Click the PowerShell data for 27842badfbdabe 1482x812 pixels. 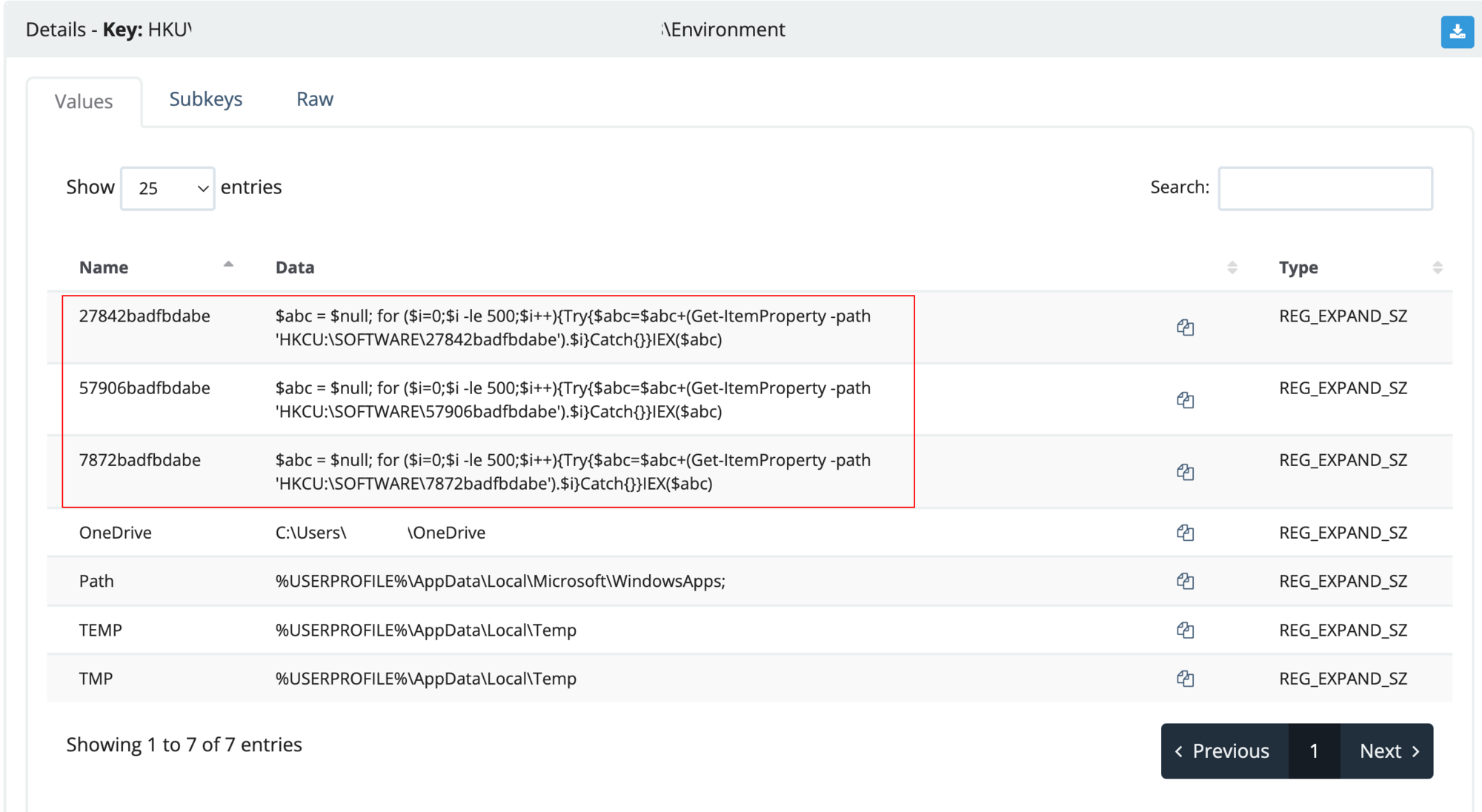tap(573, 327)
